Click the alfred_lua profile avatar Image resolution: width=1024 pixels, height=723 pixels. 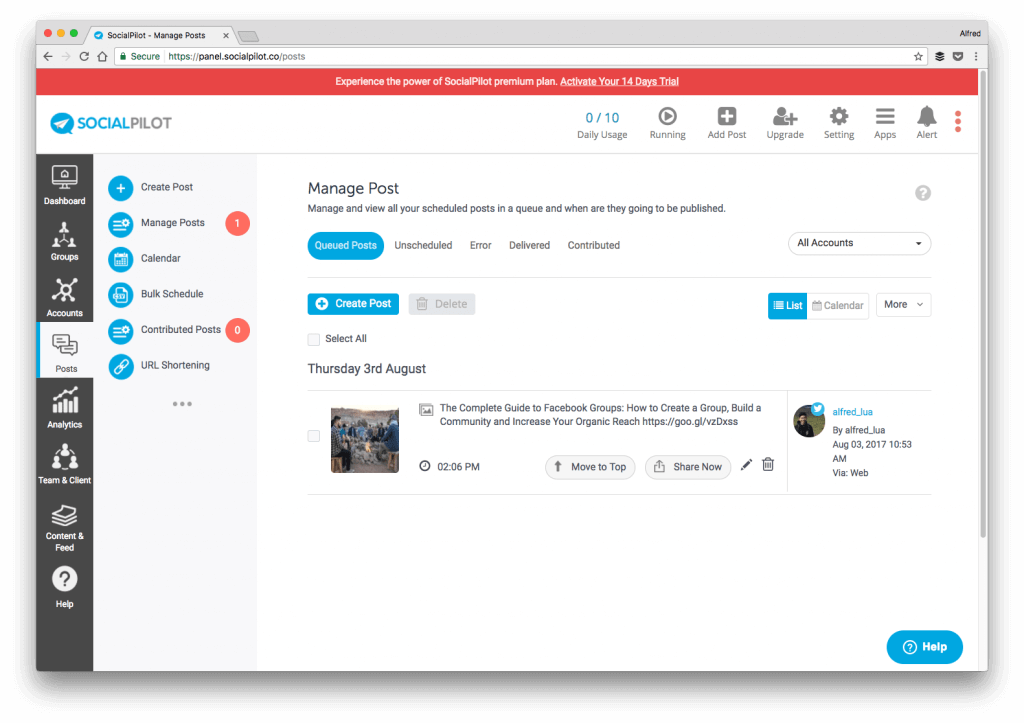(808, 421)
